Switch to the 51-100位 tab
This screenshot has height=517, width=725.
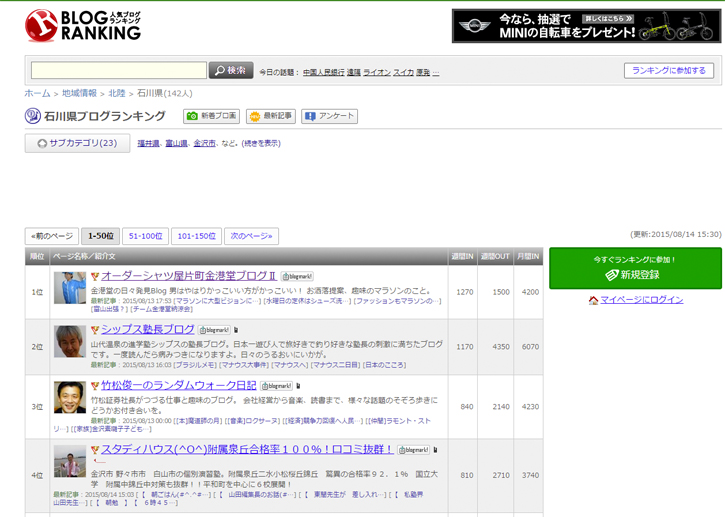(x=145, y=236)
